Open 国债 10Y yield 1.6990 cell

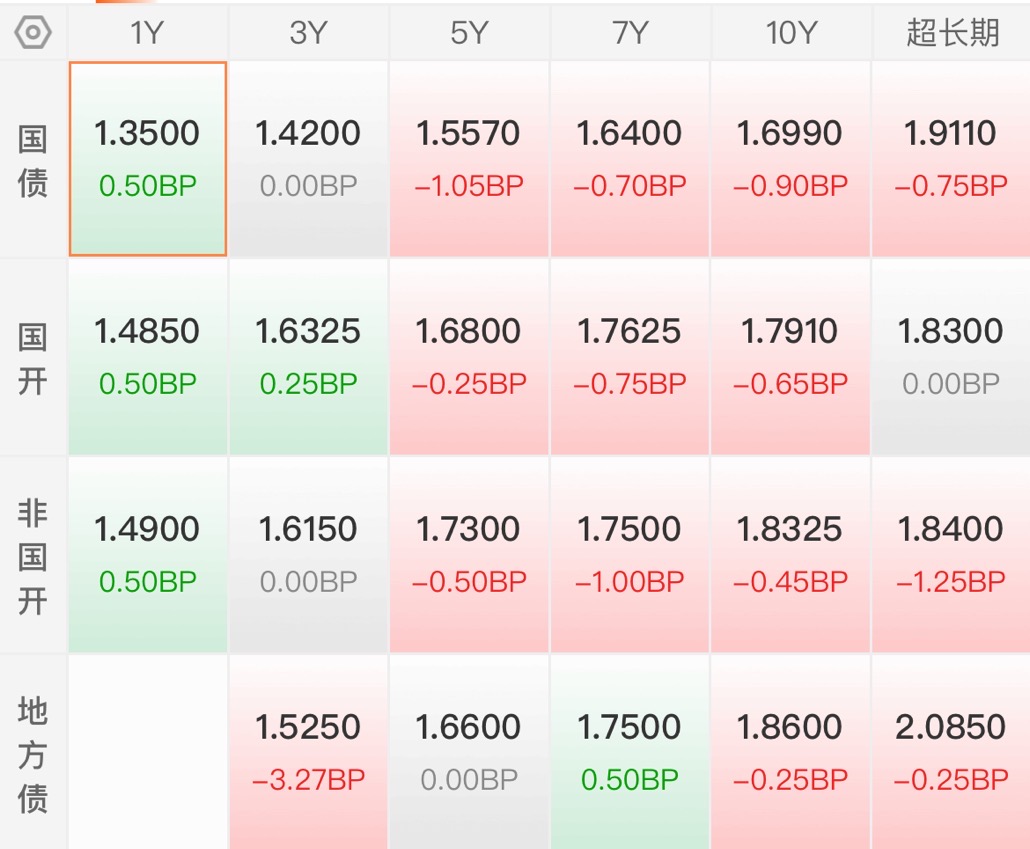coord(791,158)
